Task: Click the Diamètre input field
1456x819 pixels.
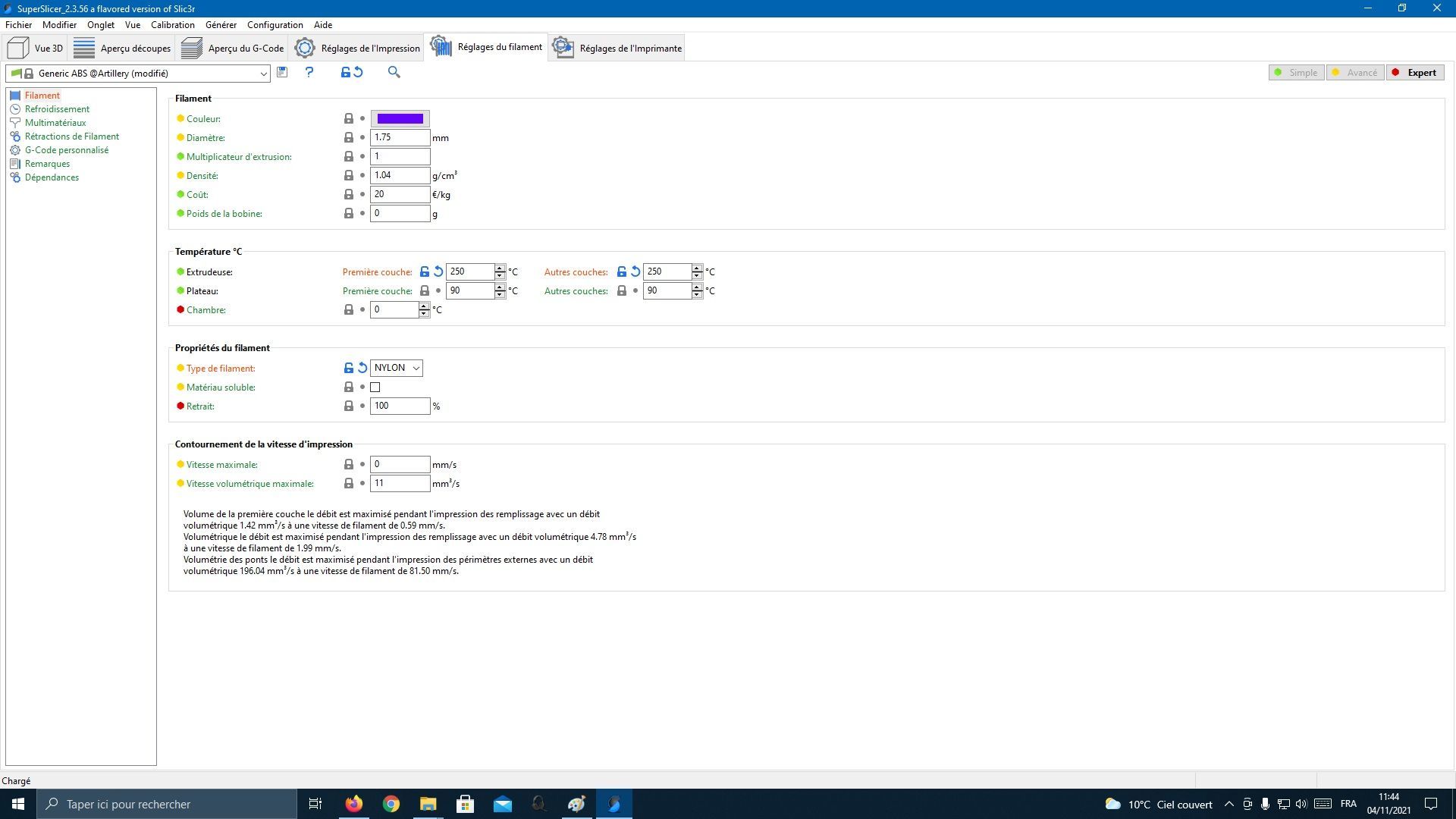Action: 400,137
